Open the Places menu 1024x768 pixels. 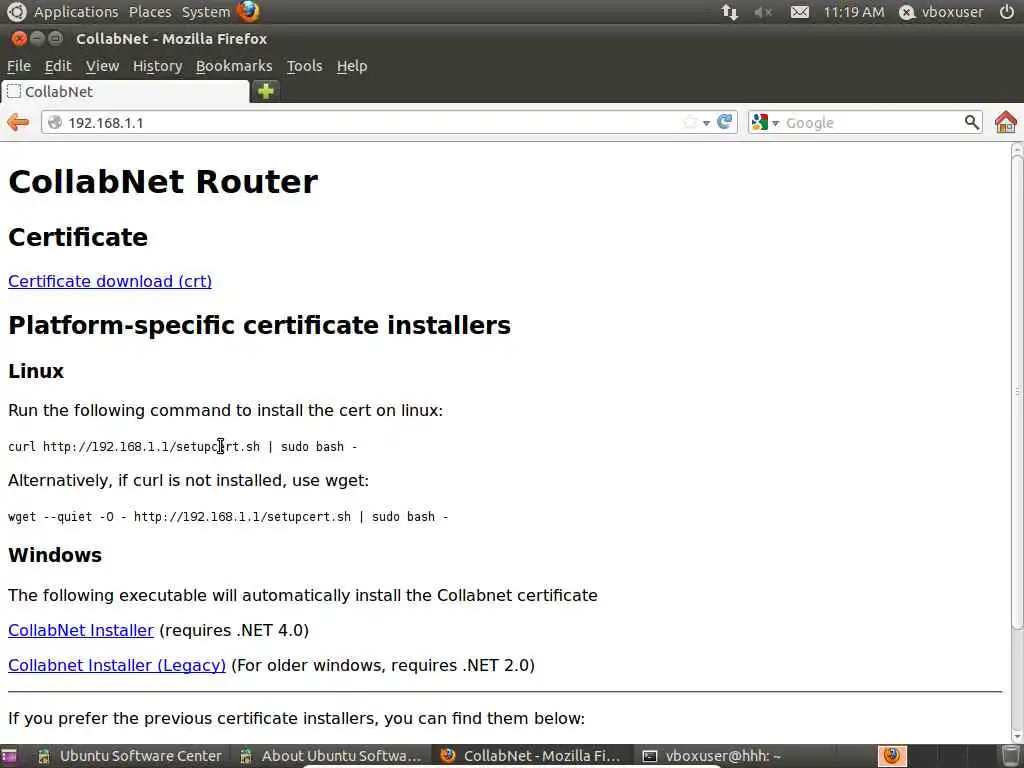pos(150,12)
